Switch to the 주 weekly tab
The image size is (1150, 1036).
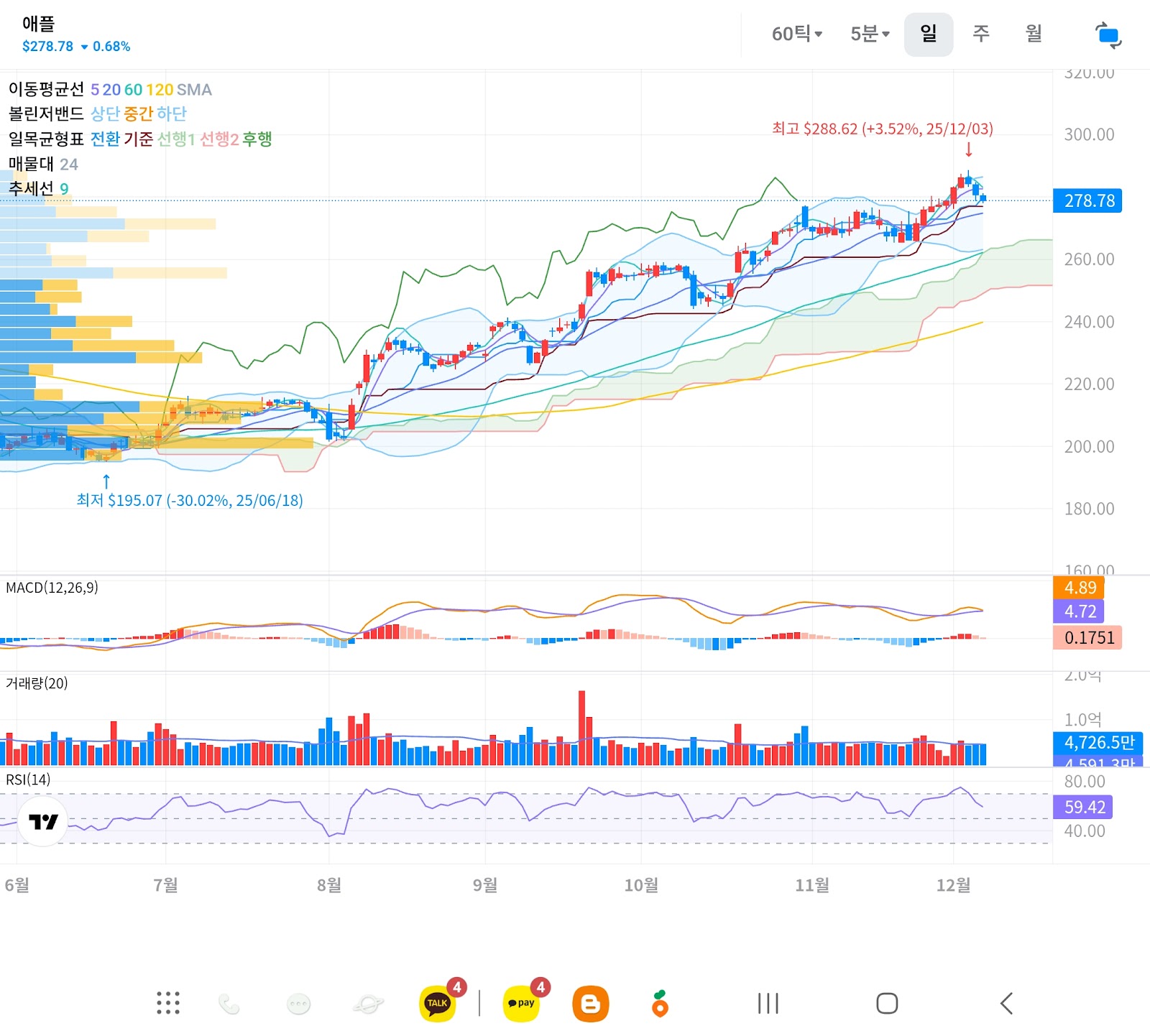click(980, 34)
